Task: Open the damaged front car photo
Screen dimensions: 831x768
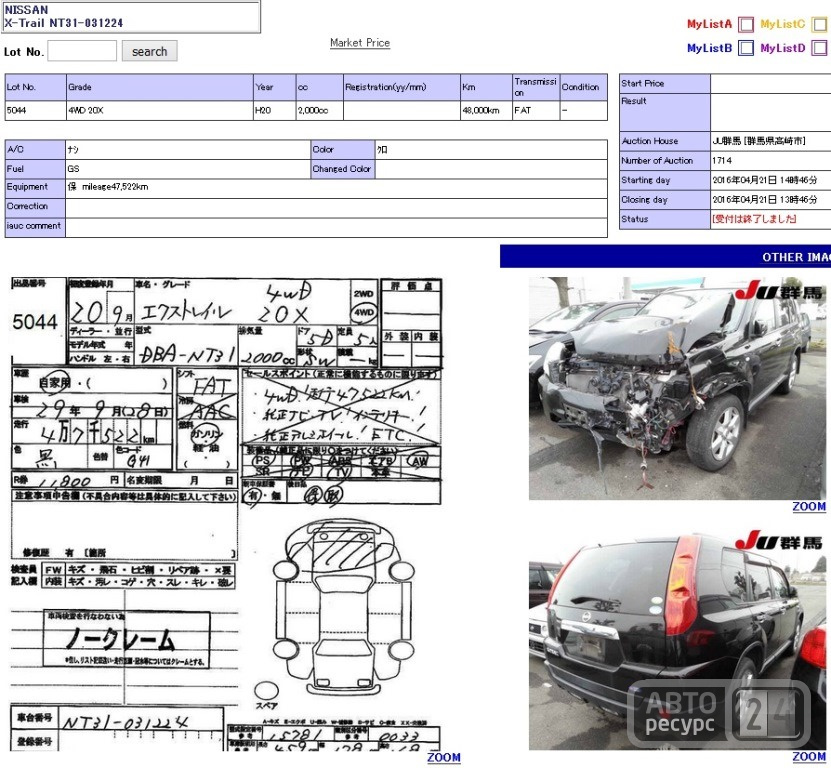Action: click(677, 389)
